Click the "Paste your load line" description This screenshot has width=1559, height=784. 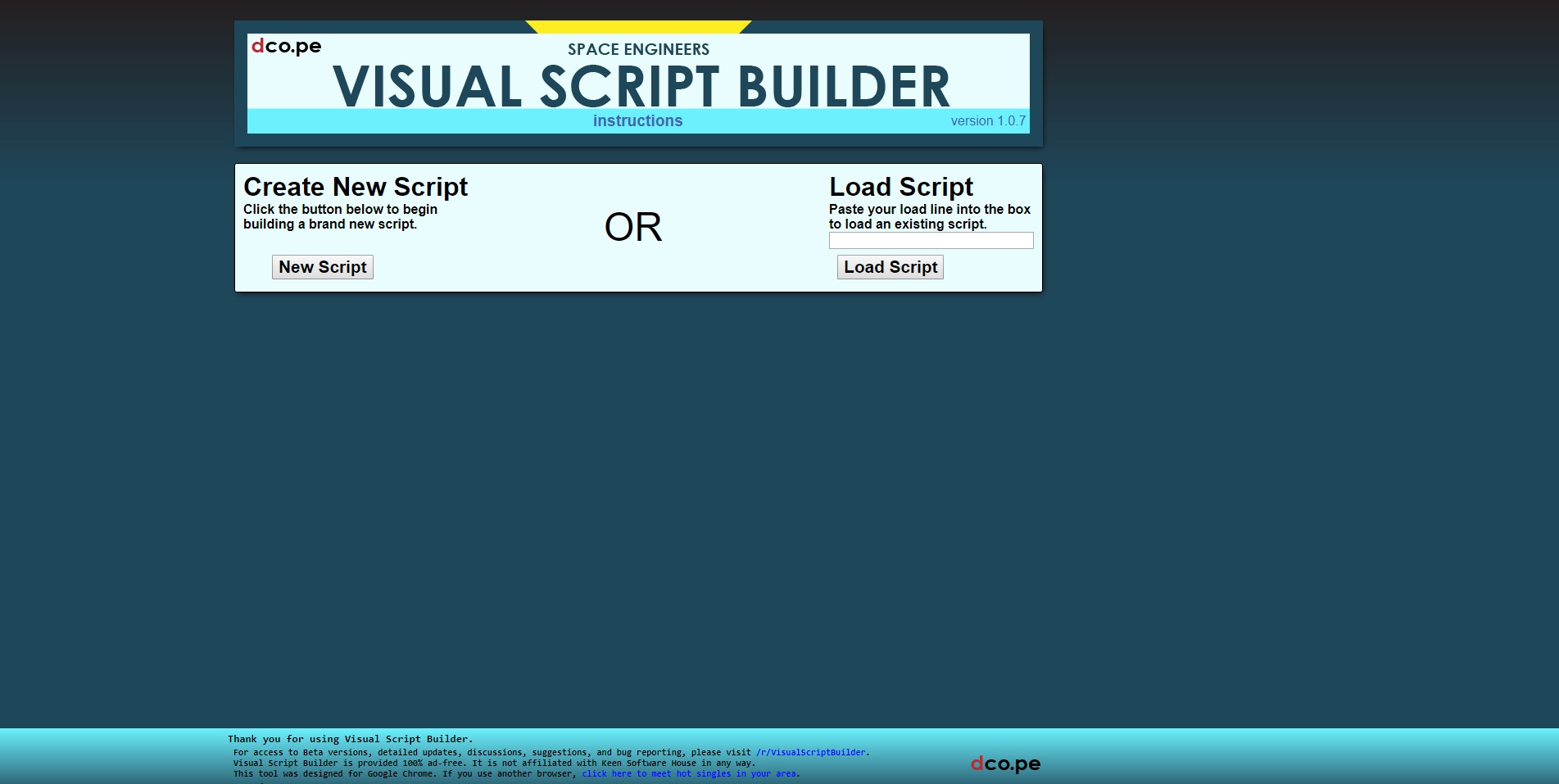pos(929,217)
